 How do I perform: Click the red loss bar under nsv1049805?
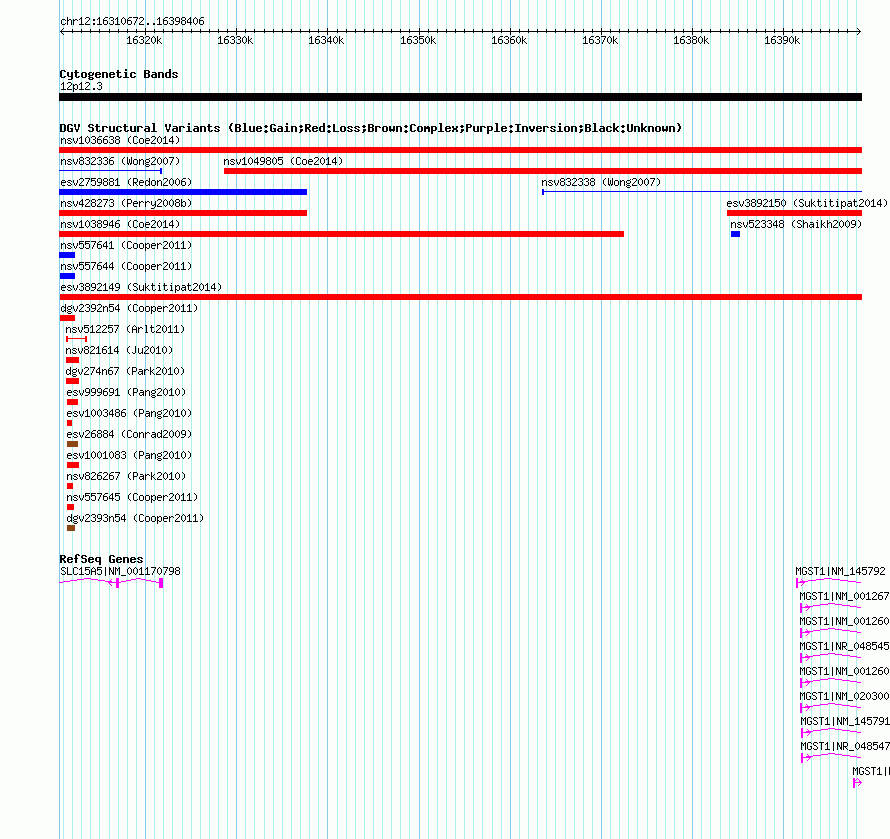(x=543, y=171)
